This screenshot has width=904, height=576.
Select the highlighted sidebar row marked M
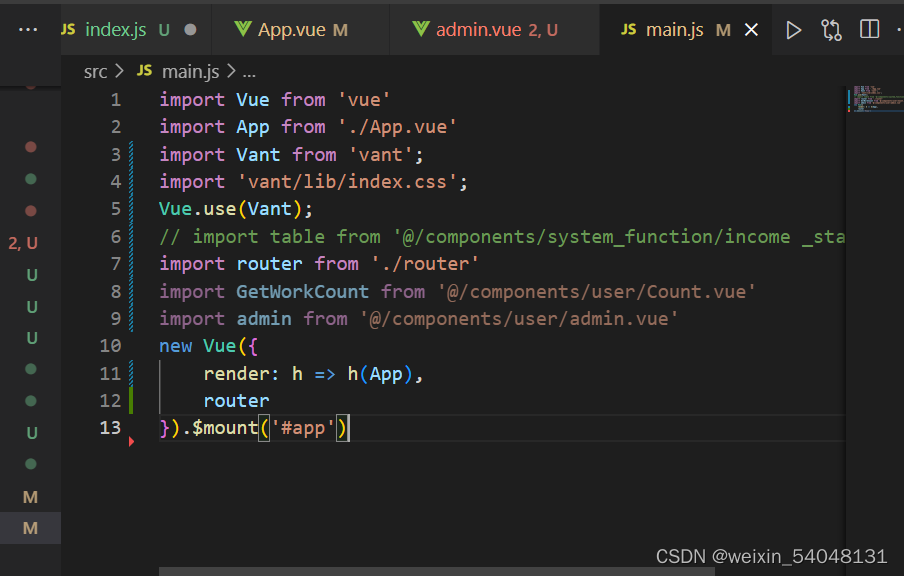(30, 528)
